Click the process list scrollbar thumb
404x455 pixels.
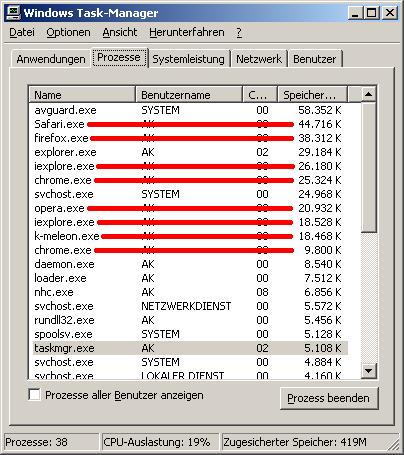point(369,167)
